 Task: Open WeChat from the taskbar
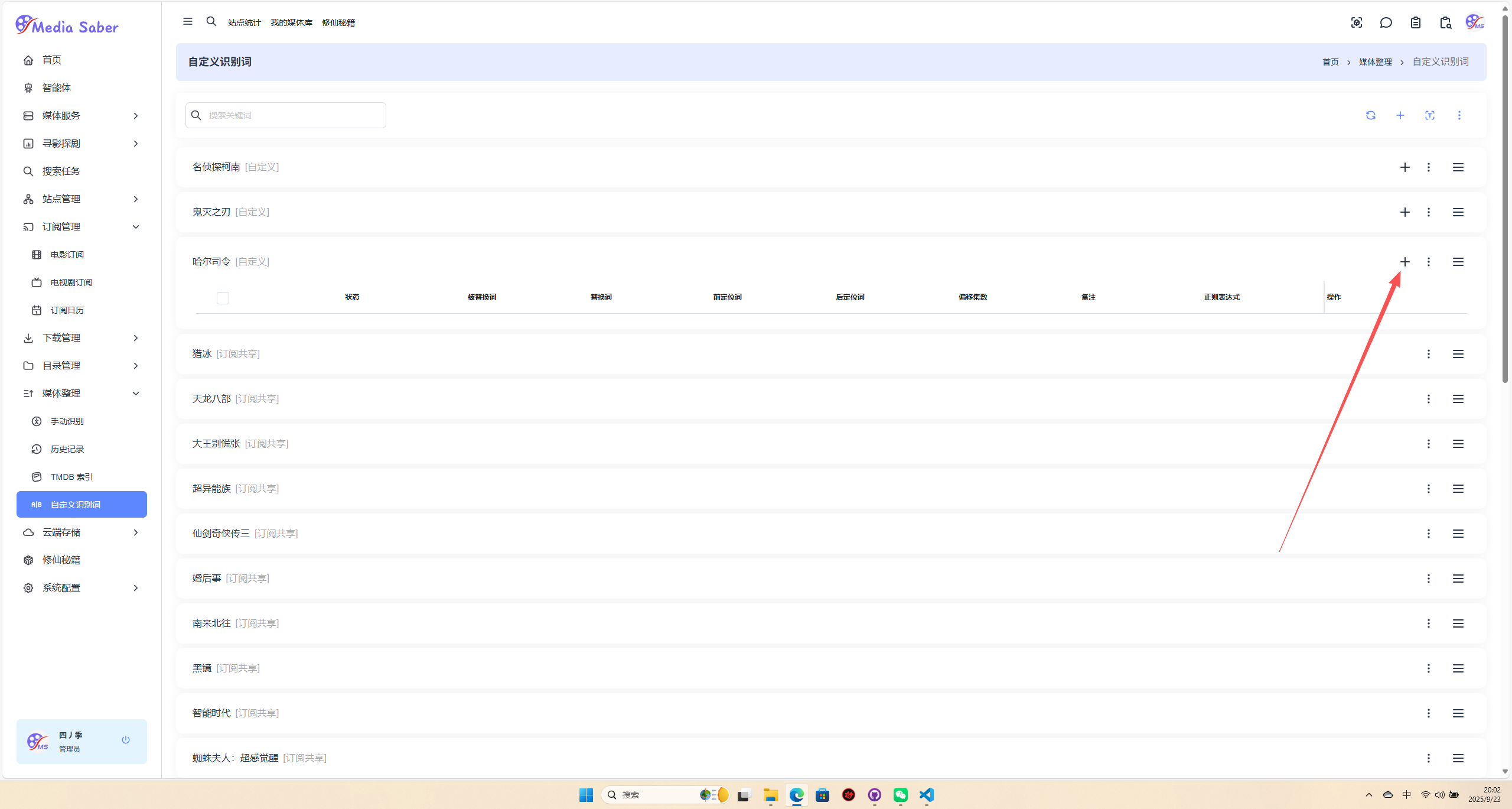click(x=900, y=795)
